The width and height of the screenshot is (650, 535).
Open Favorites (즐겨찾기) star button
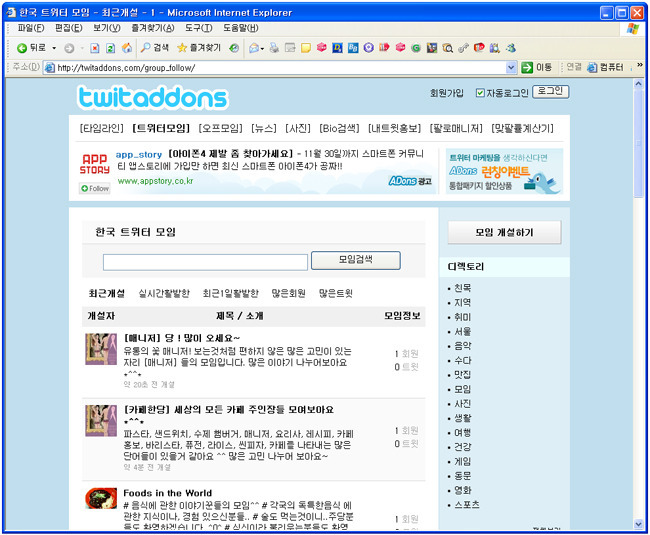[199, 48]
